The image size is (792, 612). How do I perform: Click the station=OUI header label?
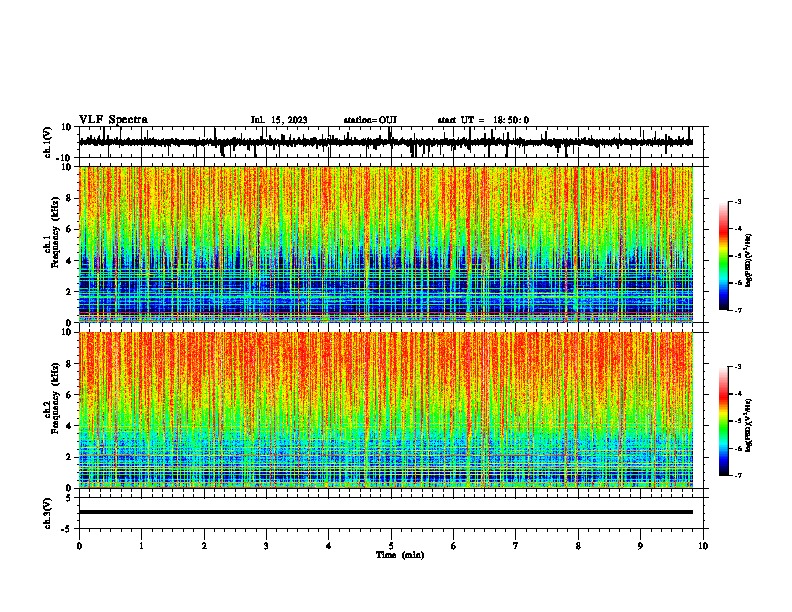click(370, 120)
